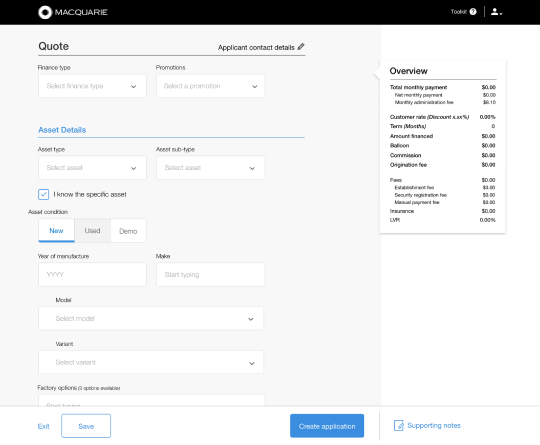Open the Asset sub-type dropdown
540x445 pixels.
[210, 168]
